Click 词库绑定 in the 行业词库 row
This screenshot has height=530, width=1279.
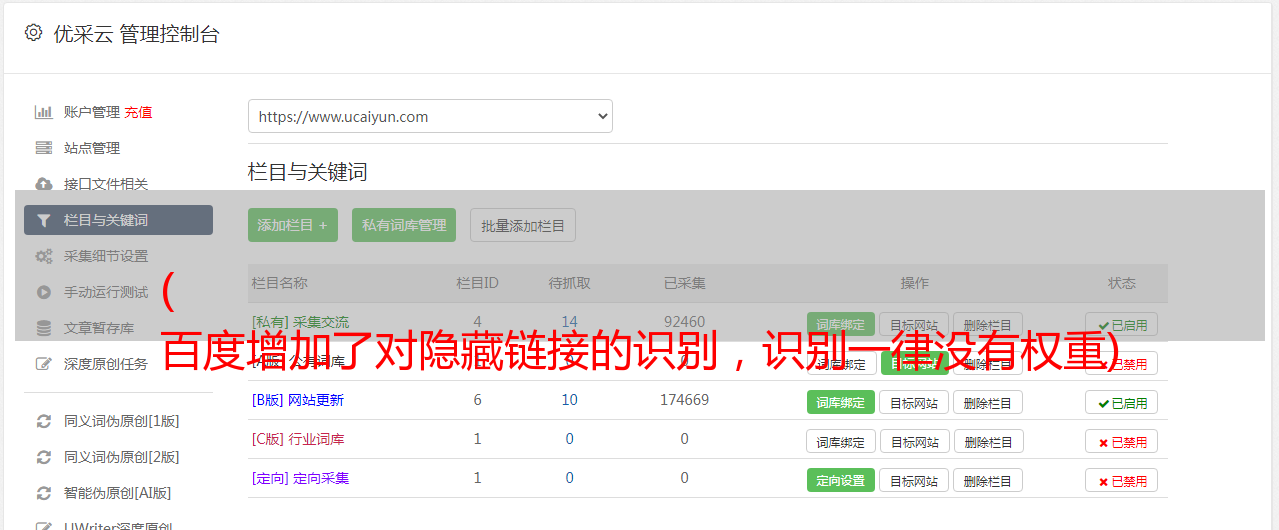point(841,441)
